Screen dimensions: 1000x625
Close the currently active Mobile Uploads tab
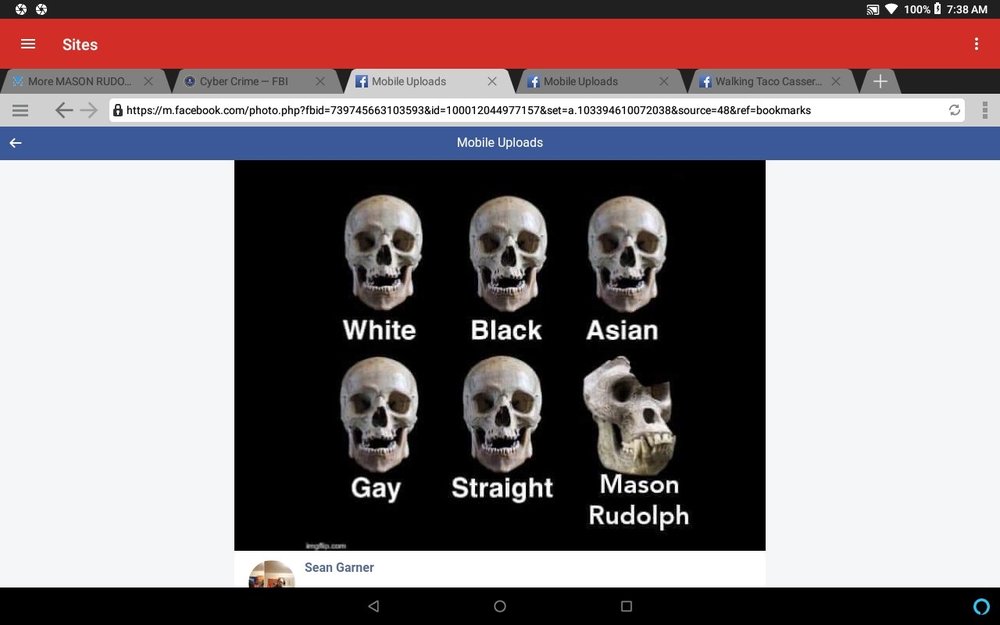492,82
